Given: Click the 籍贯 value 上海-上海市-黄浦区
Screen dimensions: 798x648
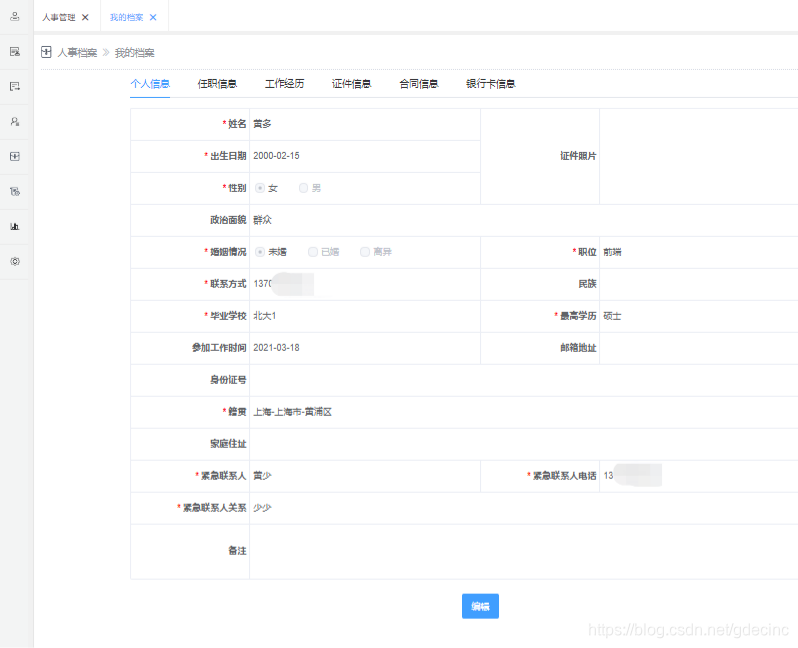Looking at the screenshot, I should pos(293,412).
